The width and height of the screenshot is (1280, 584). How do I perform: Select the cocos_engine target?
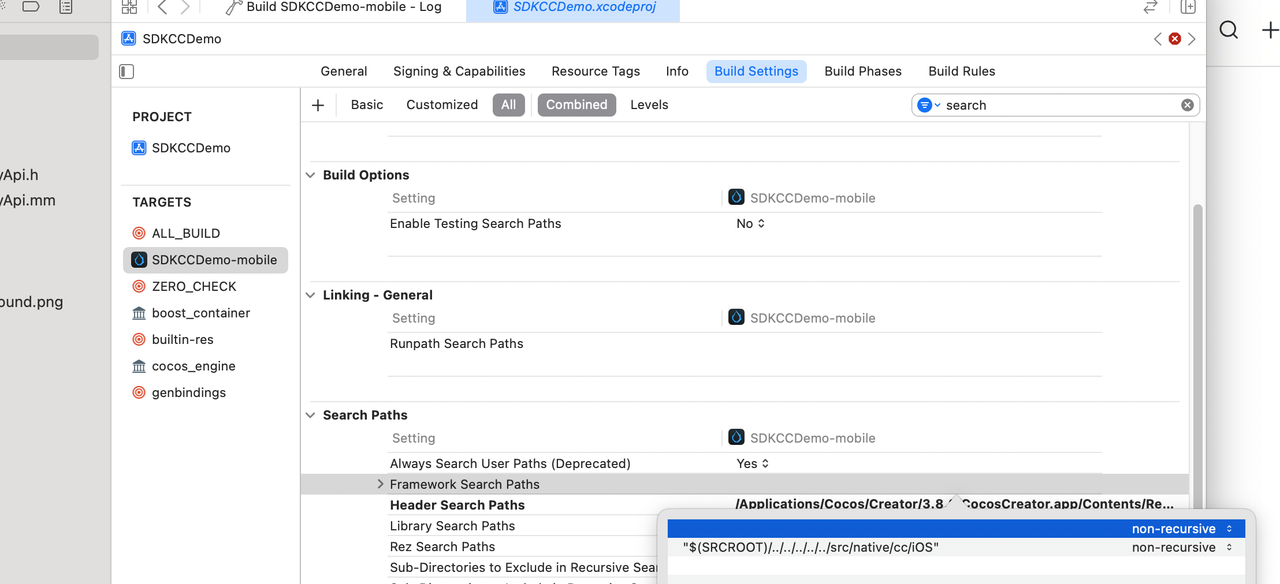194,366
